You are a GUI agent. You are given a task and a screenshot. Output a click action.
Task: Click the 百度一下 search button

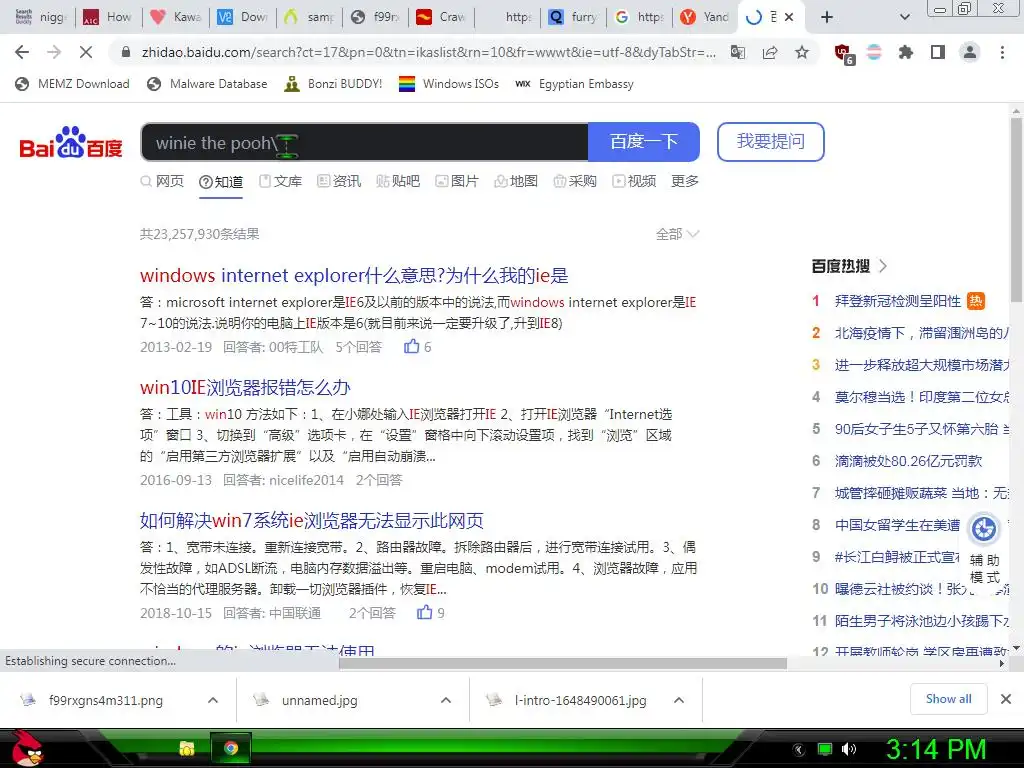[643, 142]
